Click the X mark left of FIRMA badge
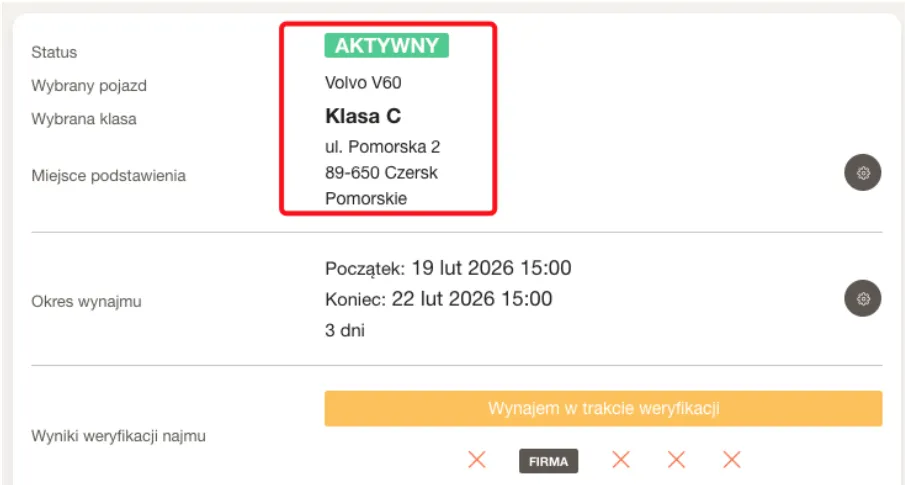 click(x=477, y=460)
